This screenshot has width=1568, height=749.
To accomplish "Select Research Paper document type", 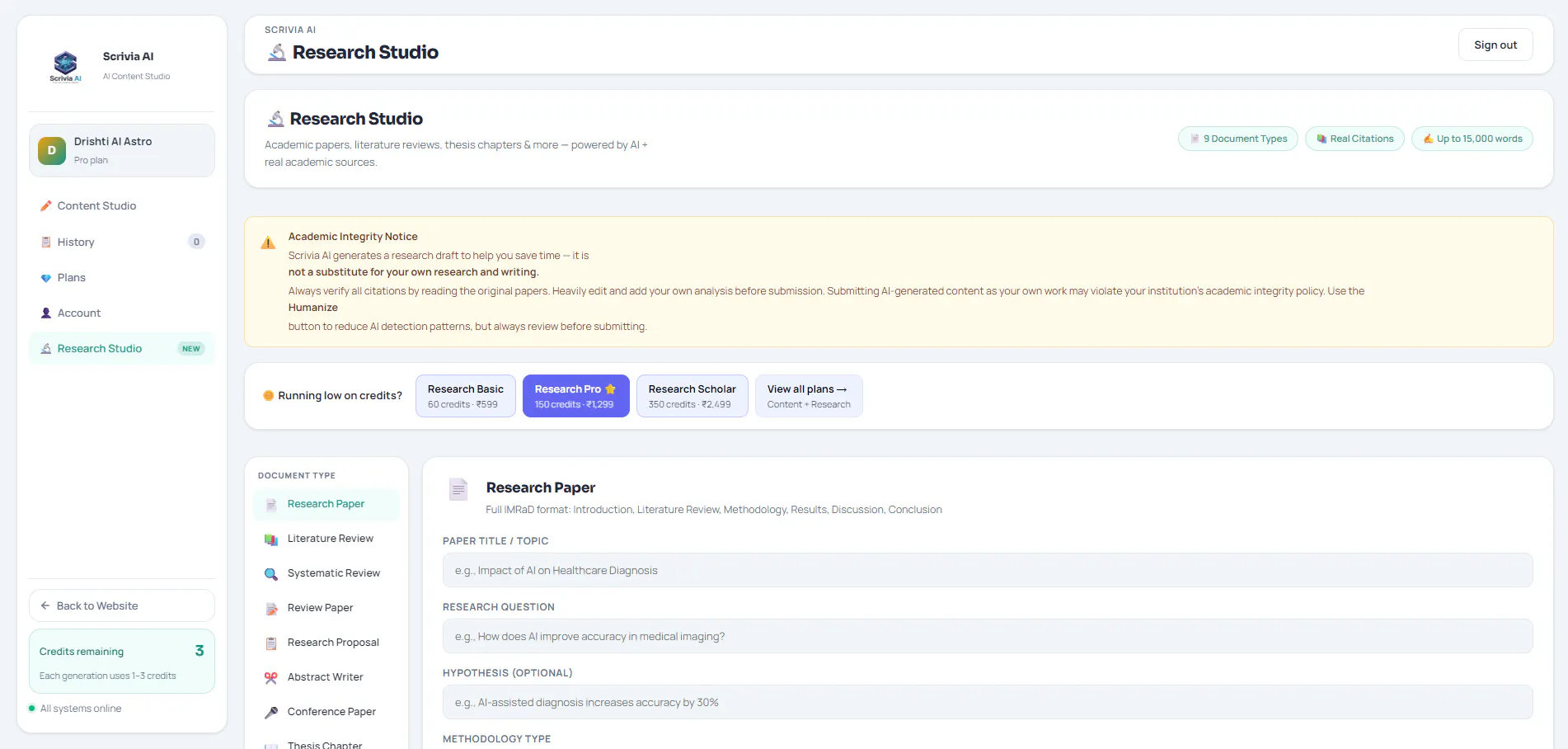I will pyautogui.click(x=326, y=505).
